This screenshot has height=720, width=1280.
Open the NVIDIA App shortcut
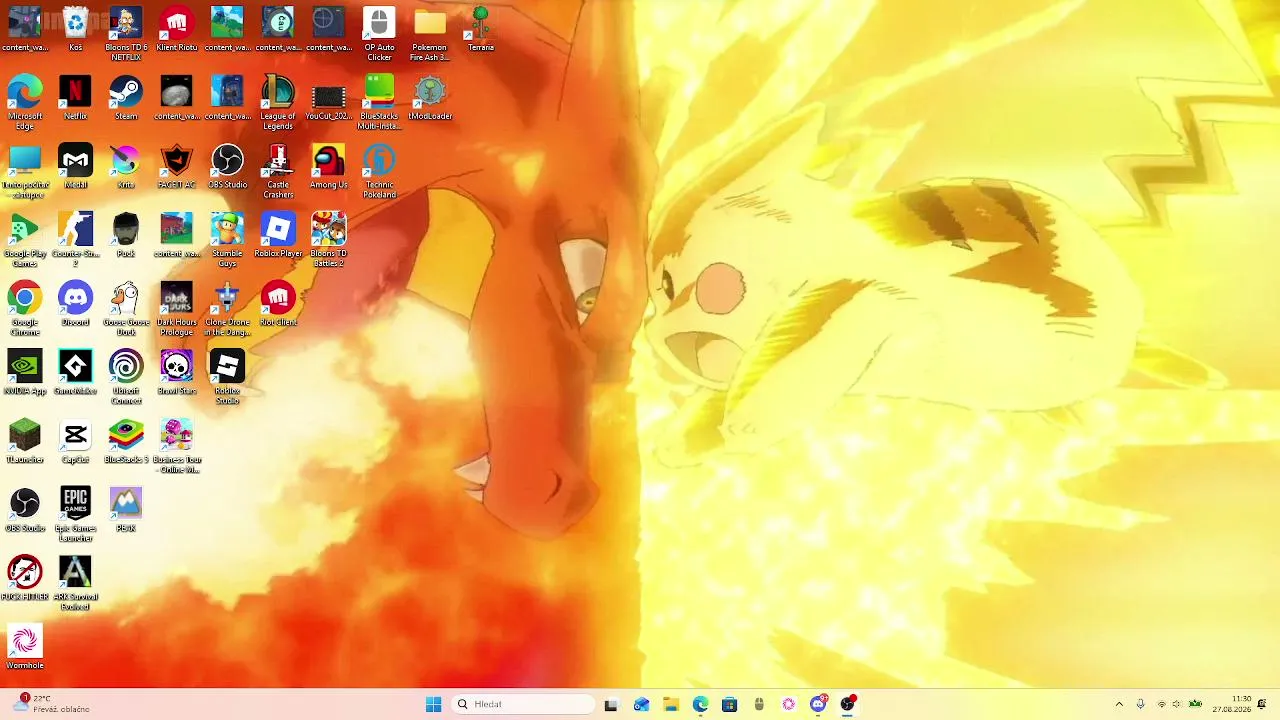click(x=25, y=373)
